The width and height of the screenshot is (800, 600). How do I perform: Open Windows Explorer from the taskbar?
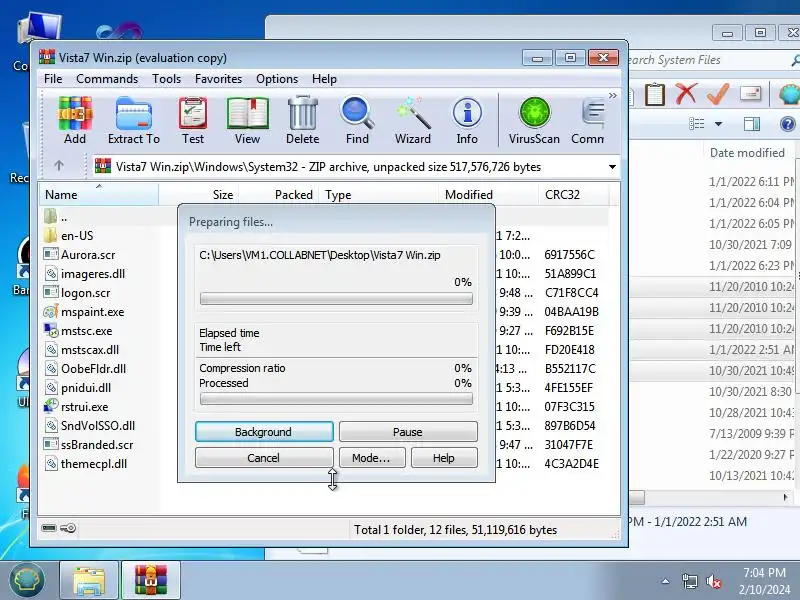click(89, 581)
